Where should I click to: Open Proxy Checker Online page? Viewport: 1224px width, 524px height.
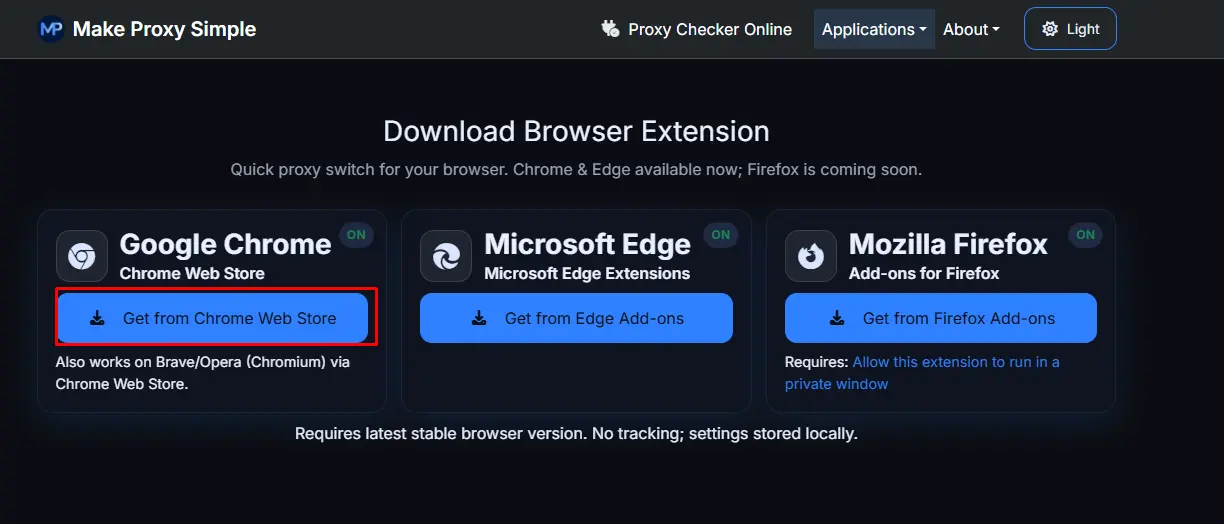696,29
